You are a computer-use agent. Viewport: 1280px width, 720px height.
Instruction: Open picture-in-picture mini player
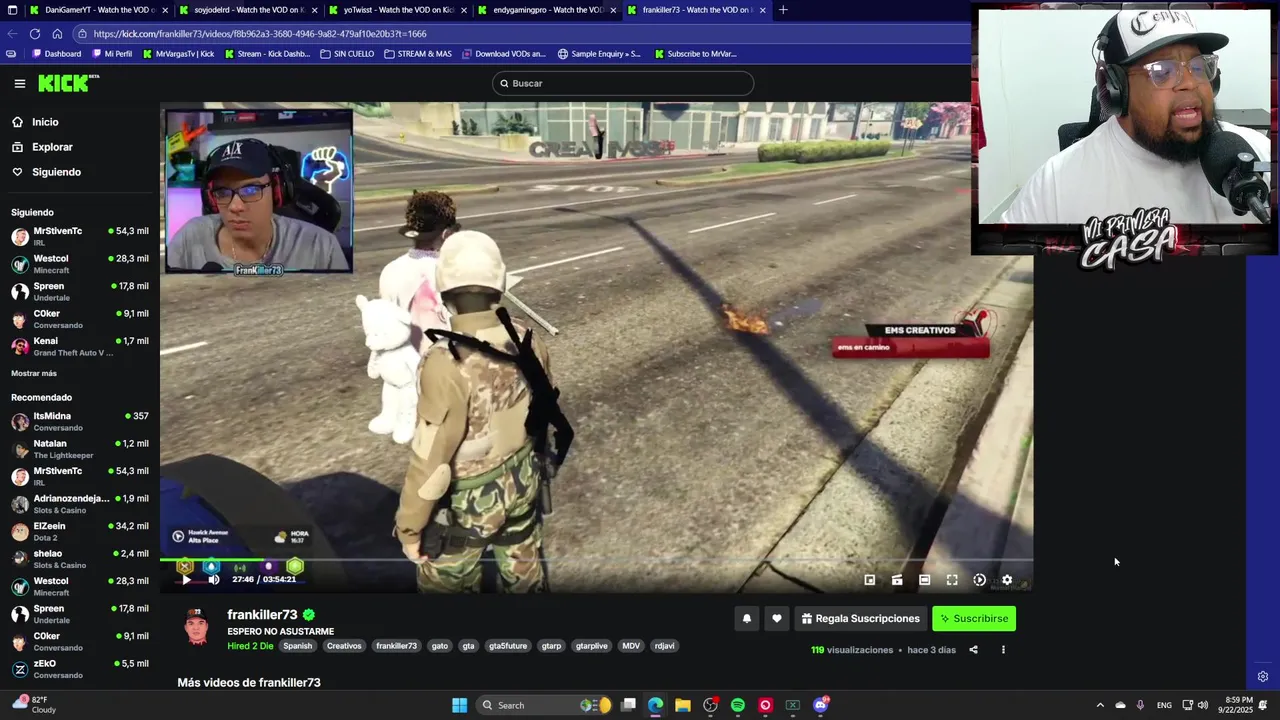click(870, 580)
